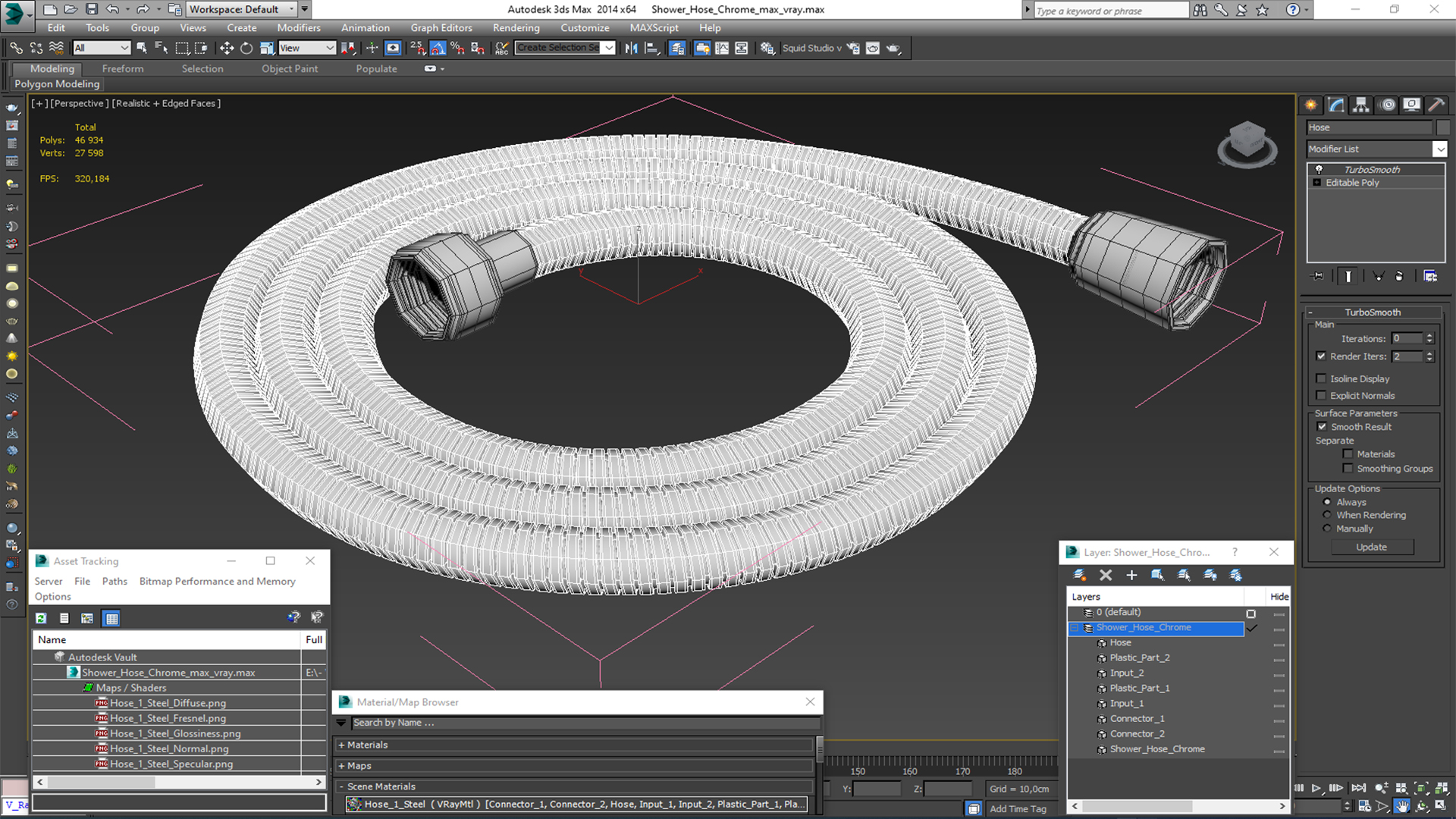Click the Undo arrow icon
Image resolution: width=1456 pixels, height=819 pixels.
(112, 9)
